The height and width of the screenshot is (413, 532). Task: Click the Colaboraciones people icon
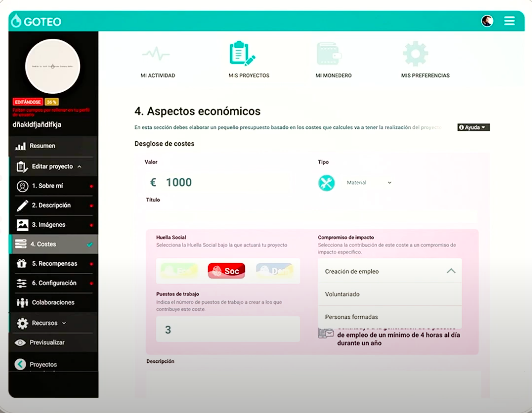pyautogui.click(x=22, y=302)
